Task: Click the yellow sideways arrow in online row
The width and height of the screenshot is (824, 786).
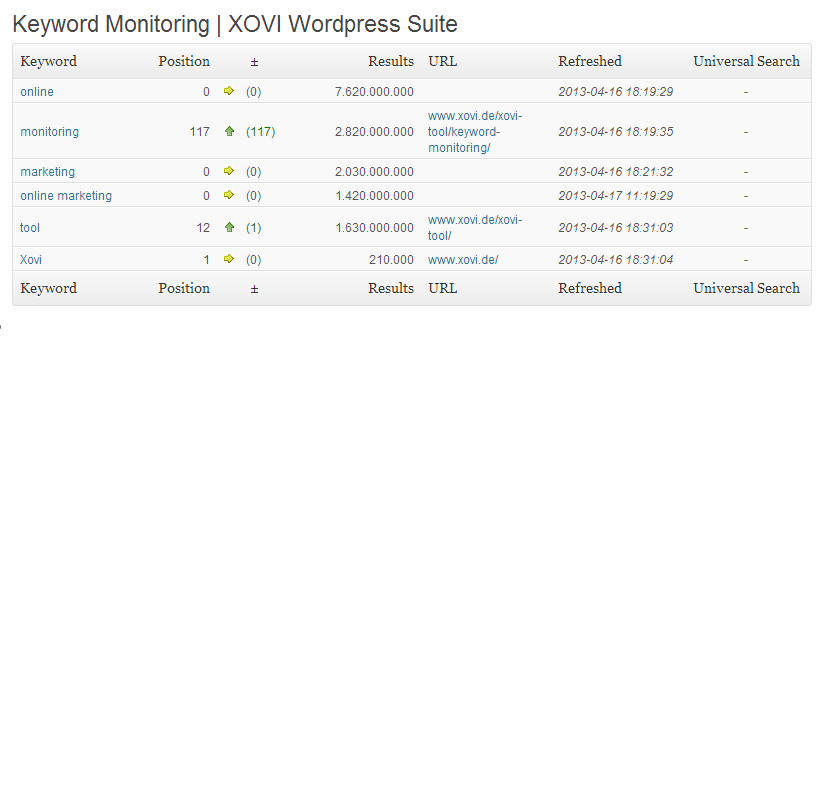Action: (229, 91)
